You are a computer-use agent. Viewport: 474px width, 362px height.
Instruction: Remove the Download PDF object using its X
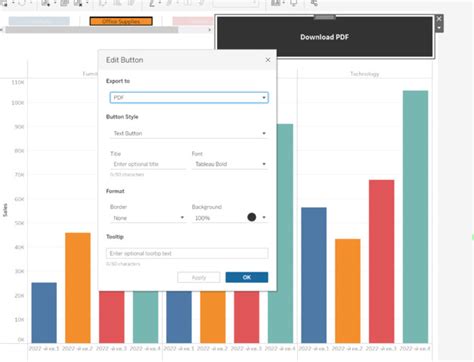439,19
